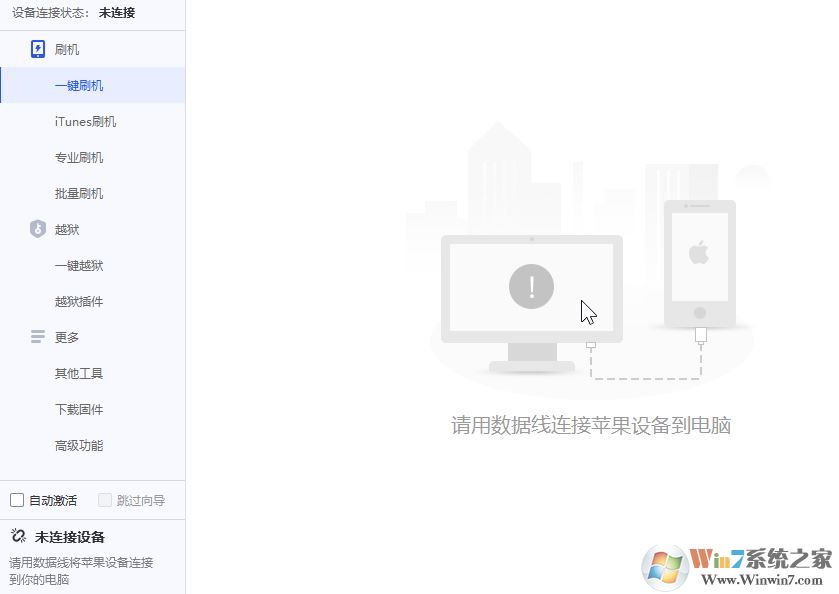This screenshot has width=839, height=594.
Task: Select the 更多 list icon
Action: (37, 337)
